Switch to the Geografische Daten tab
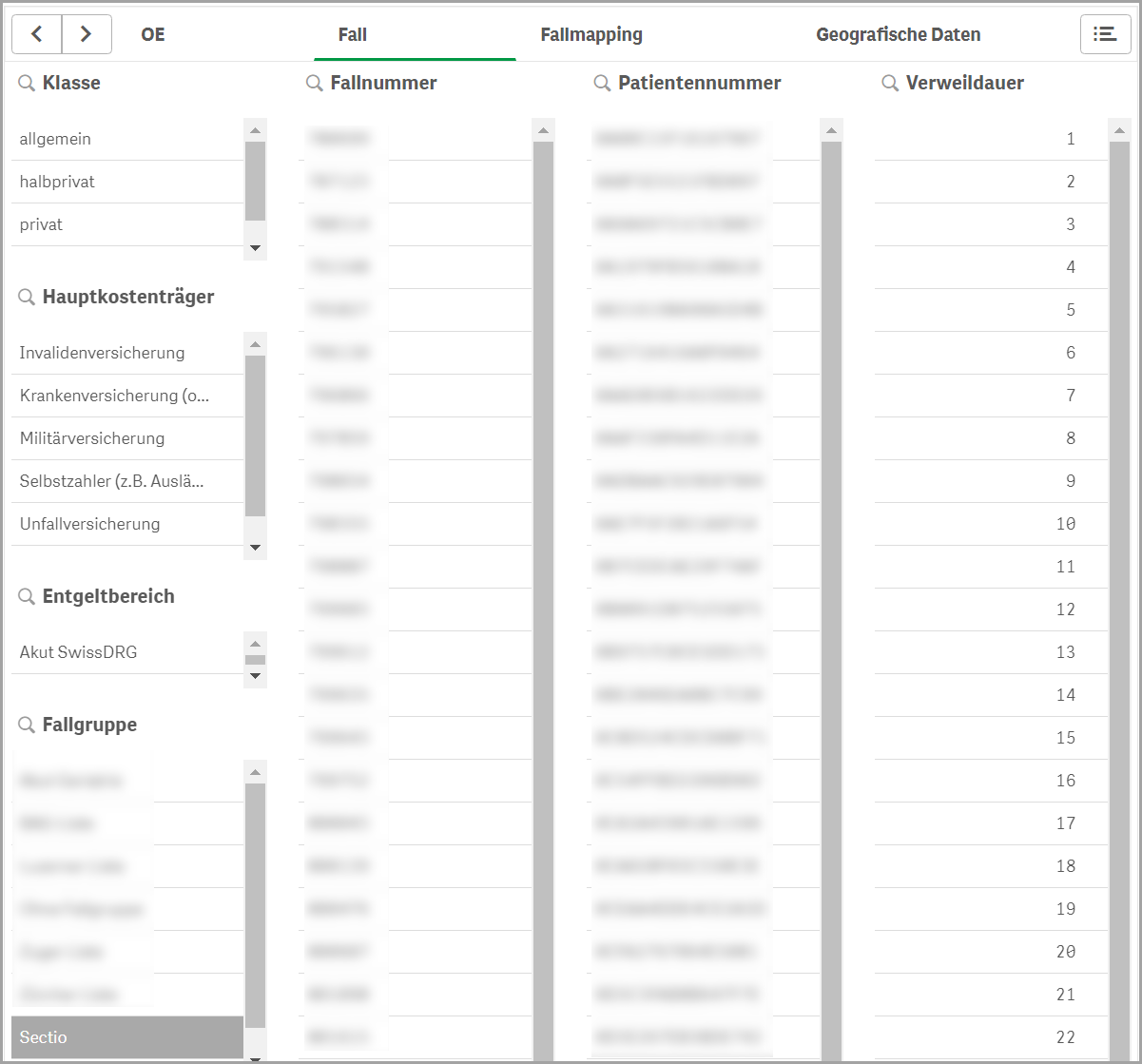The width and height of the screenshot is (1142, 1064). 898,35
